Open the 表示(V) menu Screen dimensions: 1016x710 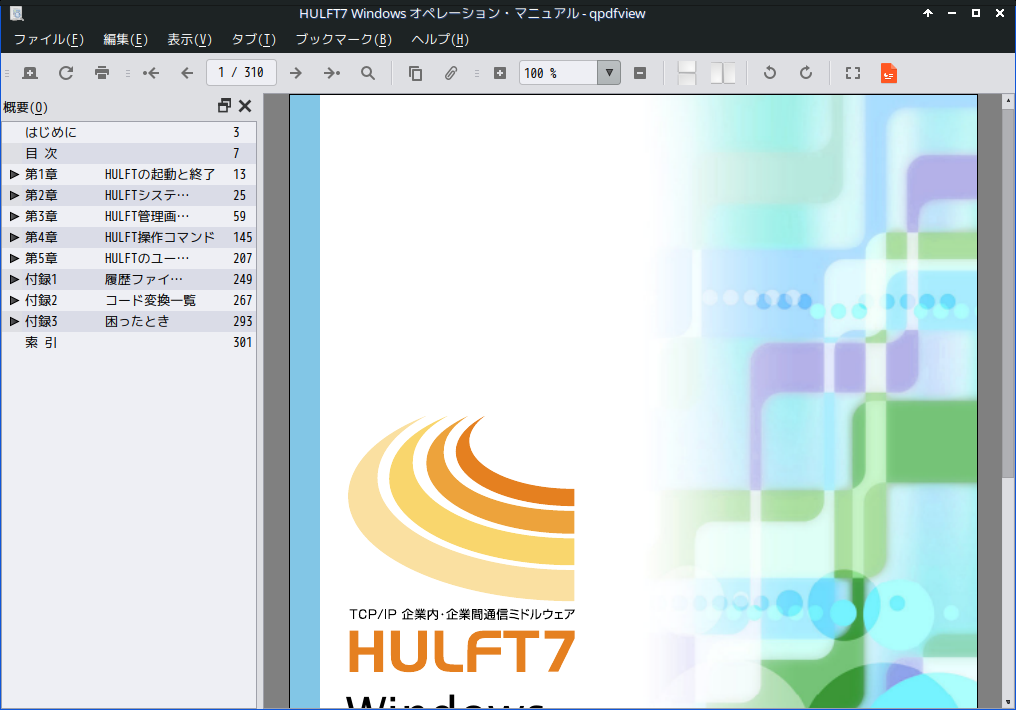tap(189, 40)
